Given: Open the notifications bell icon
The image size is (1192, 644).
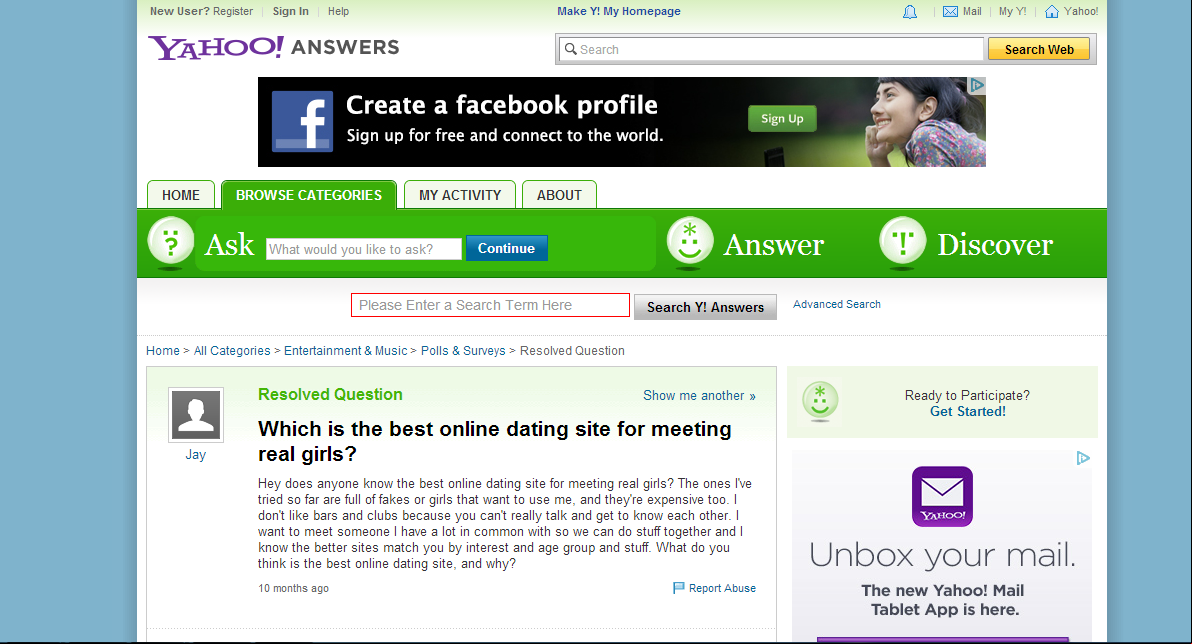Looking at the screenshot, I should coord(909,11).
